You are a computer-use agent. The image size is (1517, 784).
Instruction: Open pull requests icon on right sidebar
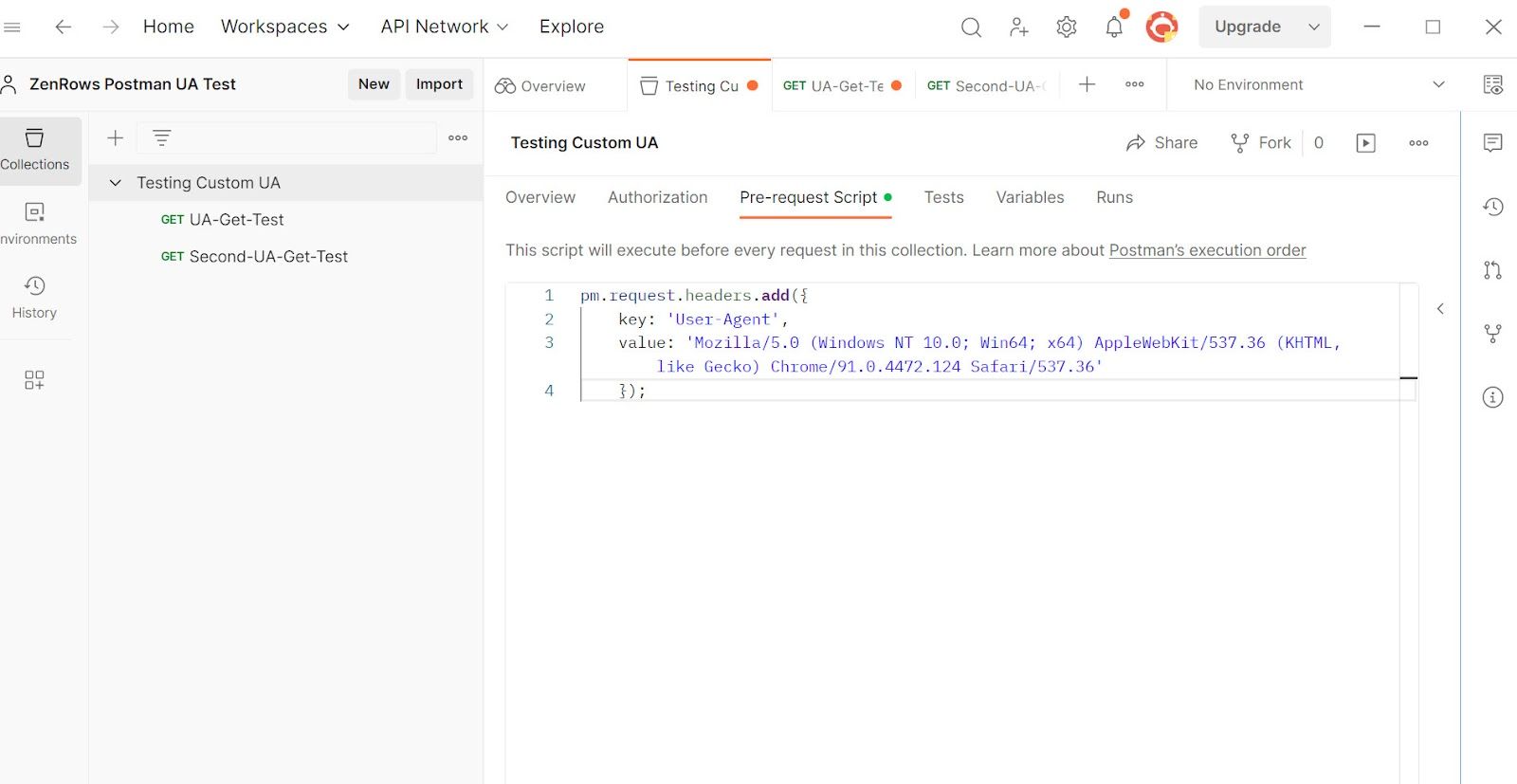pos(1492,270)
